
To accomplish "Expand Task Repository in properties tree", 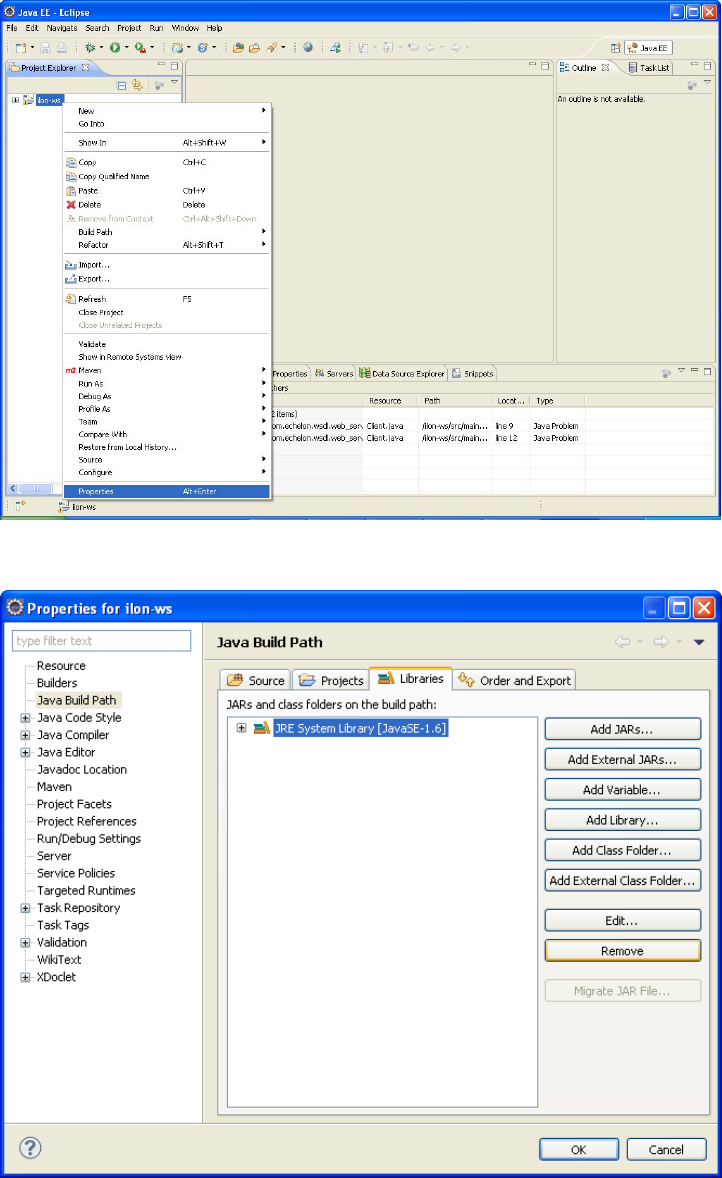I will [26, 908].
